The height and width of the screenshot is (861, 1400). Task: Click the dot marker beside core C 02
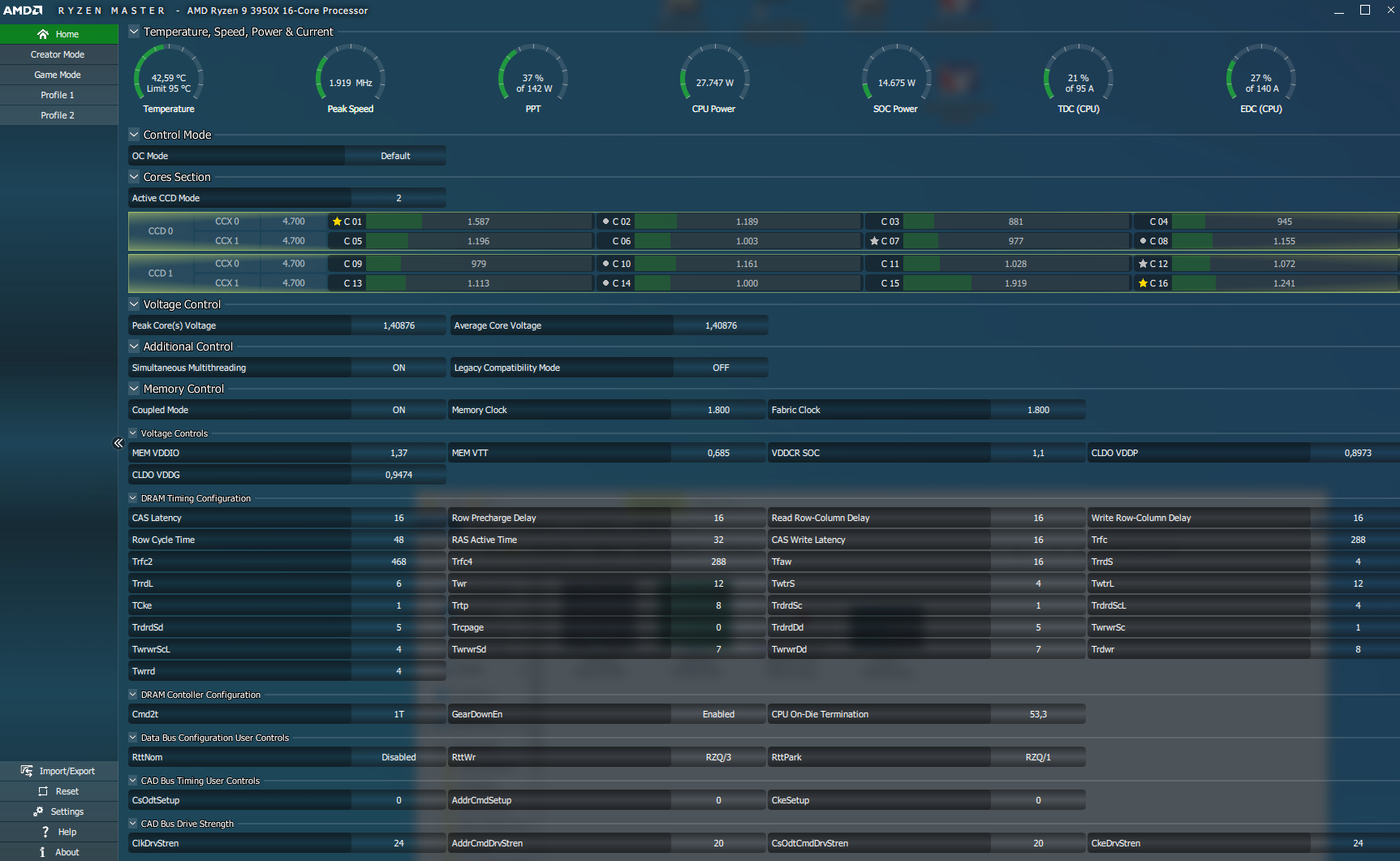coord(605,222)
